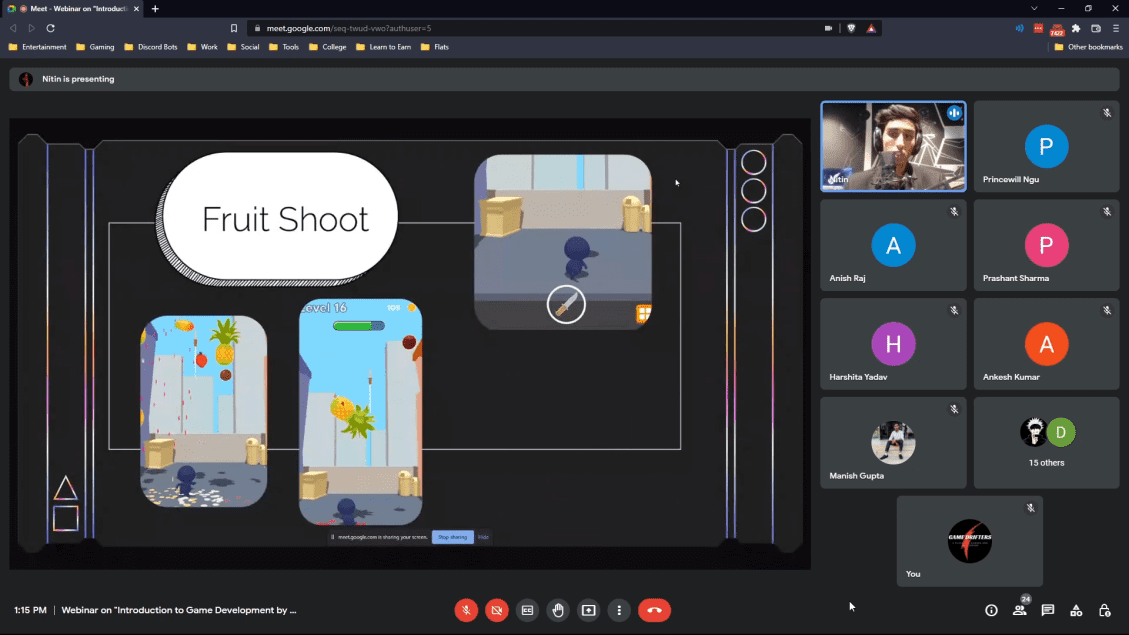1129x635 pixels.
Task: Click Hide on sharing notification
Action: coord(483,537)
